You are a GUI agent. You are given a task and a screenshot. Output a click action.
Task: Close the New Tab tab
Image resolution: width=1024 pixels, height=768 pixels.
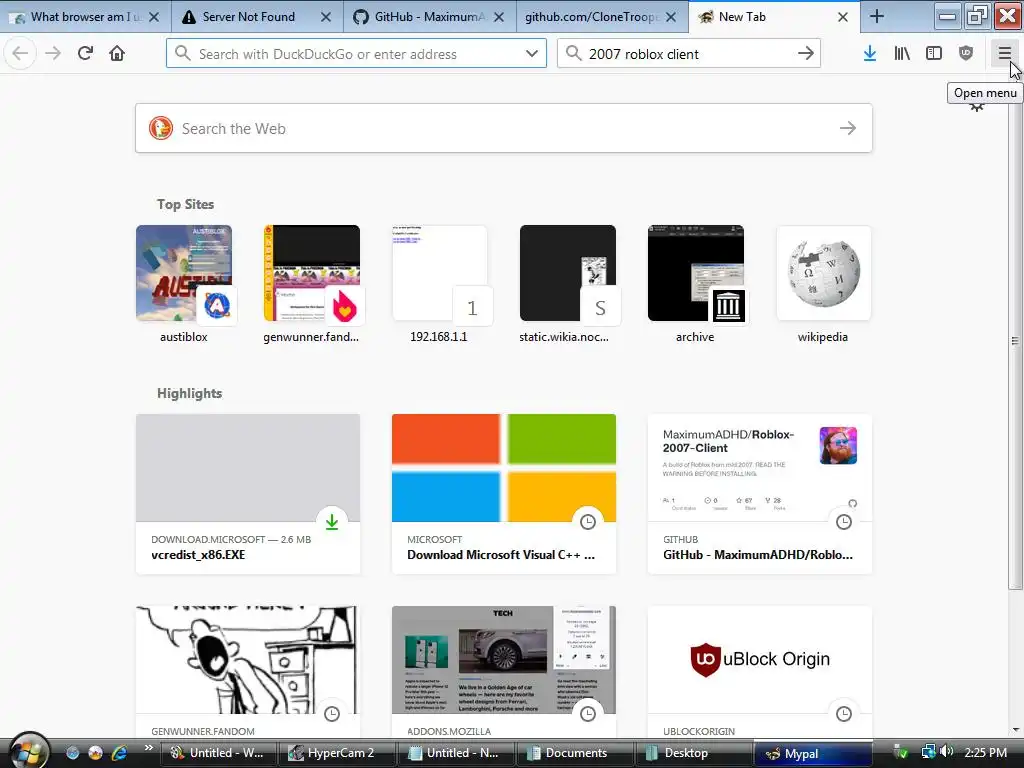coord(843,17)
